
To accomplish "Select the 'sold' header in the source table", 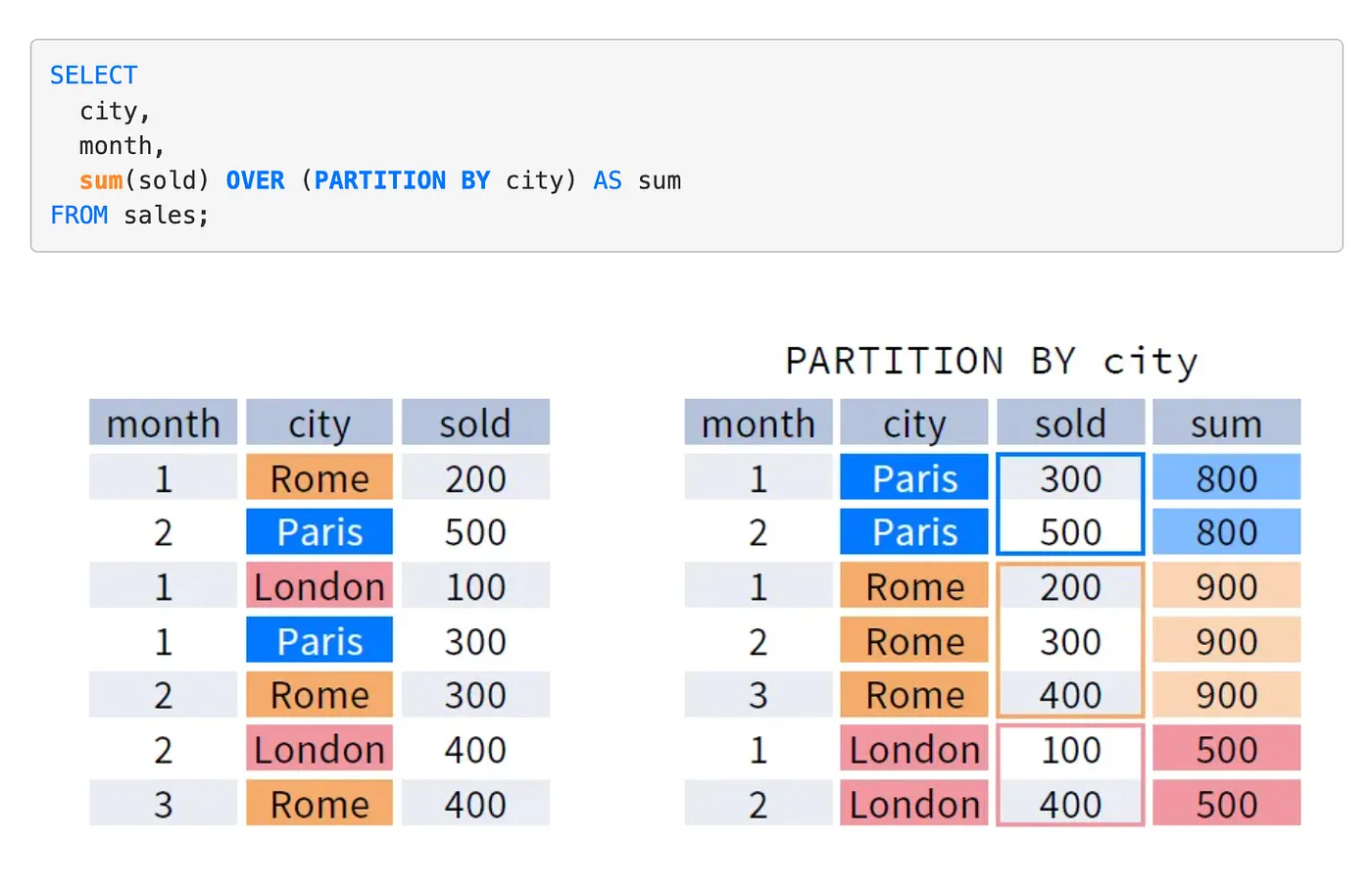I will (474, 423).
